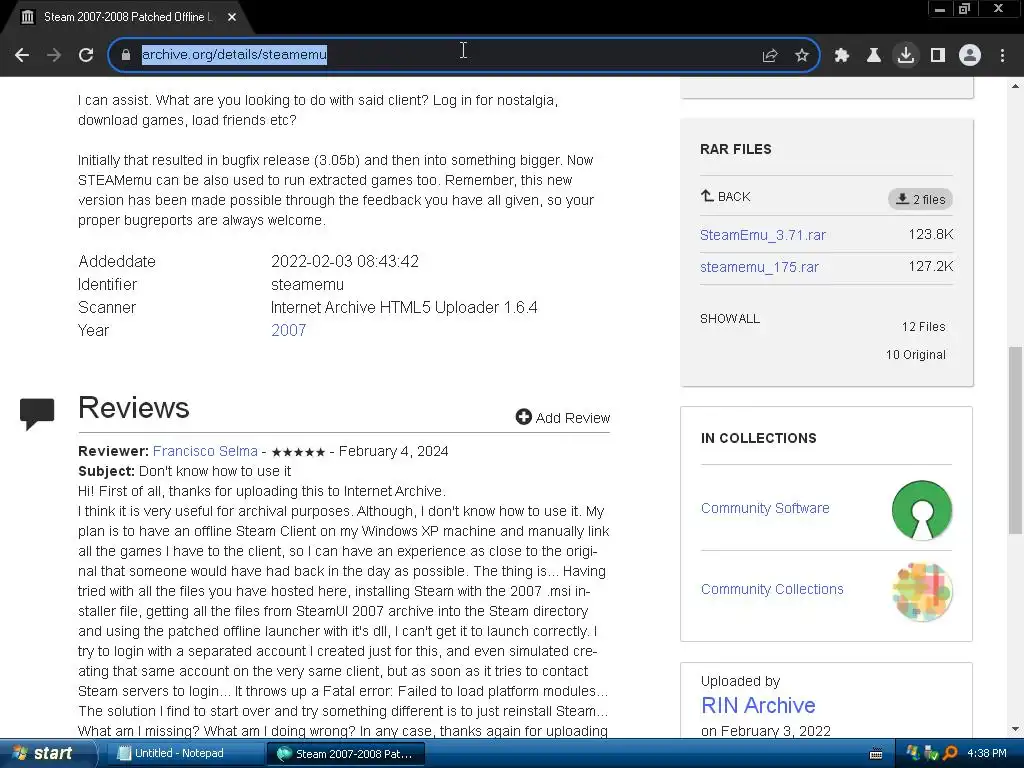Open browser three-dot menu
Screen dimensions: 1024x768
pyautogui.click(x=1002, y=56)
